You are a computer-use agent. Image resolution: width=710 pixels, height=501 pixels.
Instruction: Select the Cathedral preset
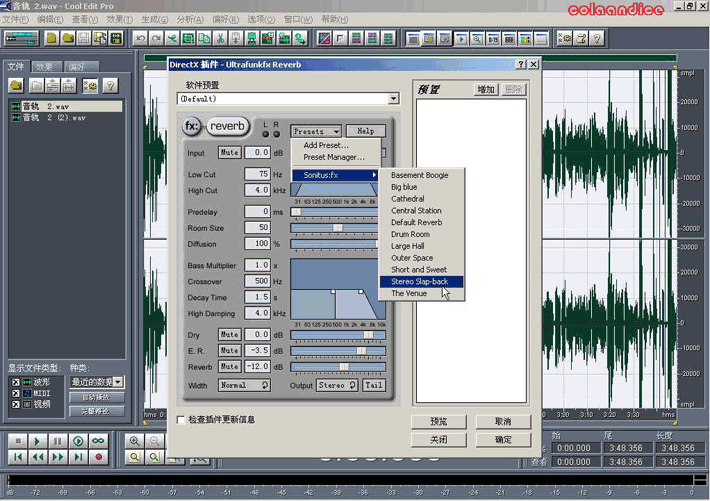(x=407, y=199)
